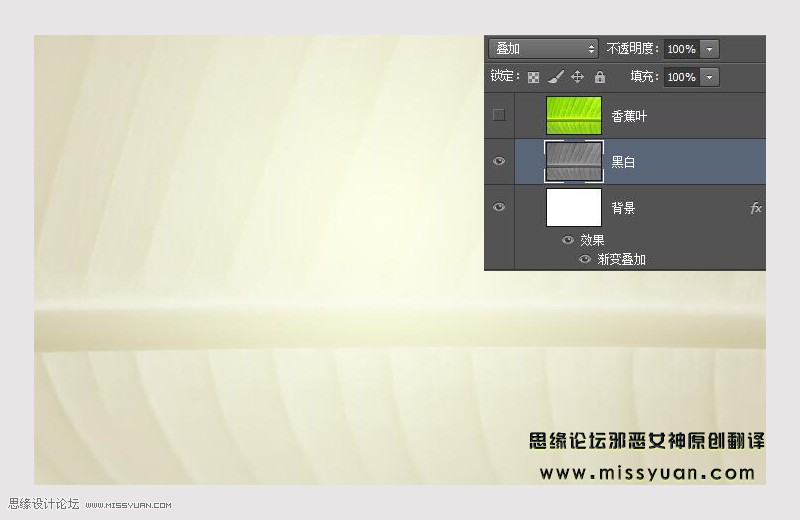Screen dimensions: 800x520
Task: Select the 香蕉叶 layer name
Action: point(629,116)
